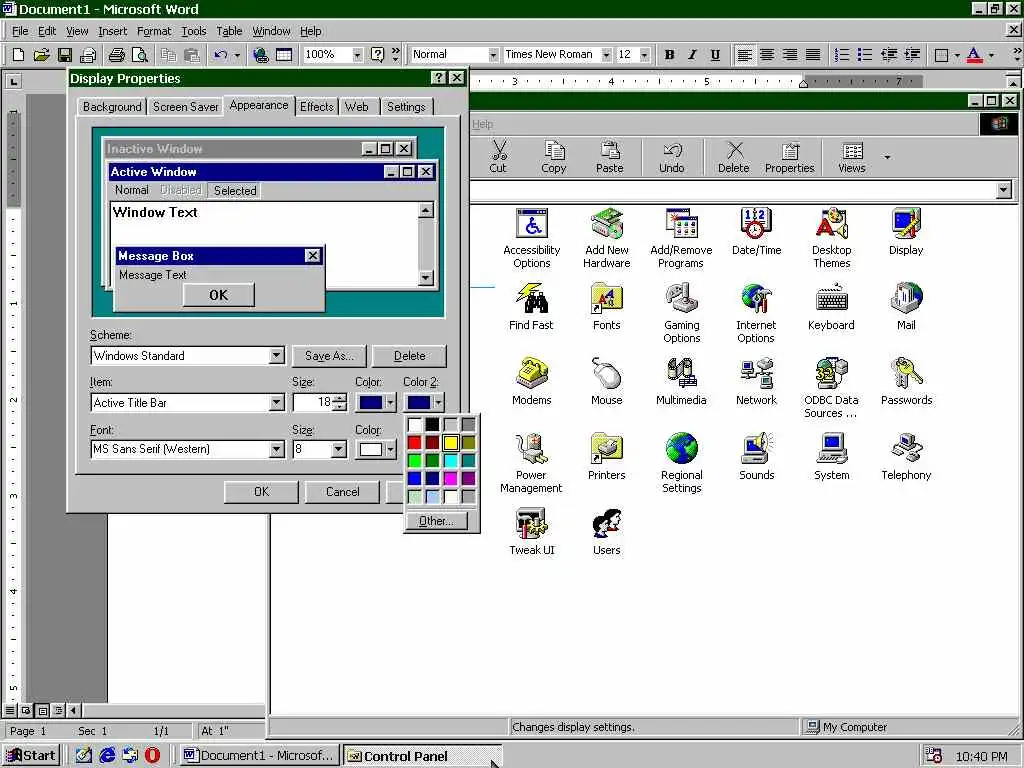Toggle bulleted list in Word toolbar

865,55
